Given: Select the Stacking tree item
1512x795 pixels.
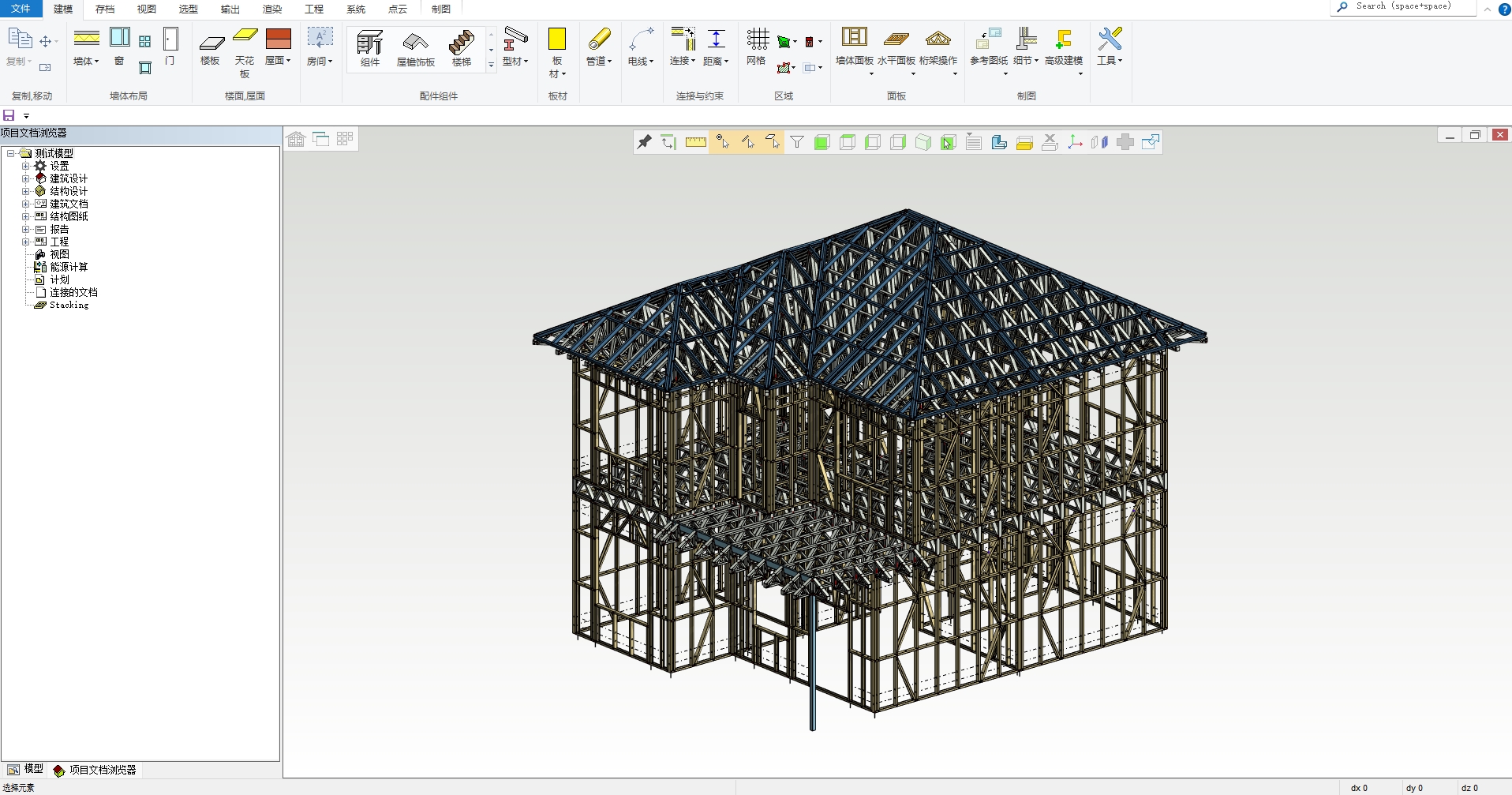Looking at the screenshot, I should [69, 305].
